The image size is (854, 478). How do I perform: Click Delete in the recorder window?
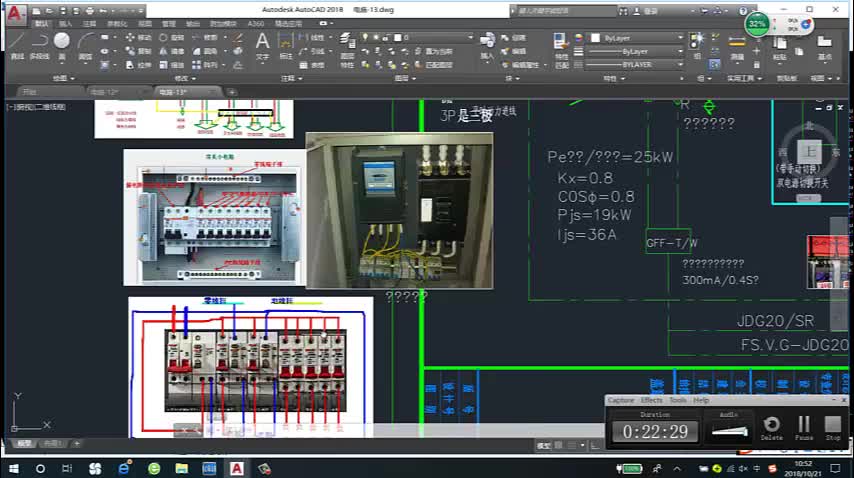pos(771,428)
